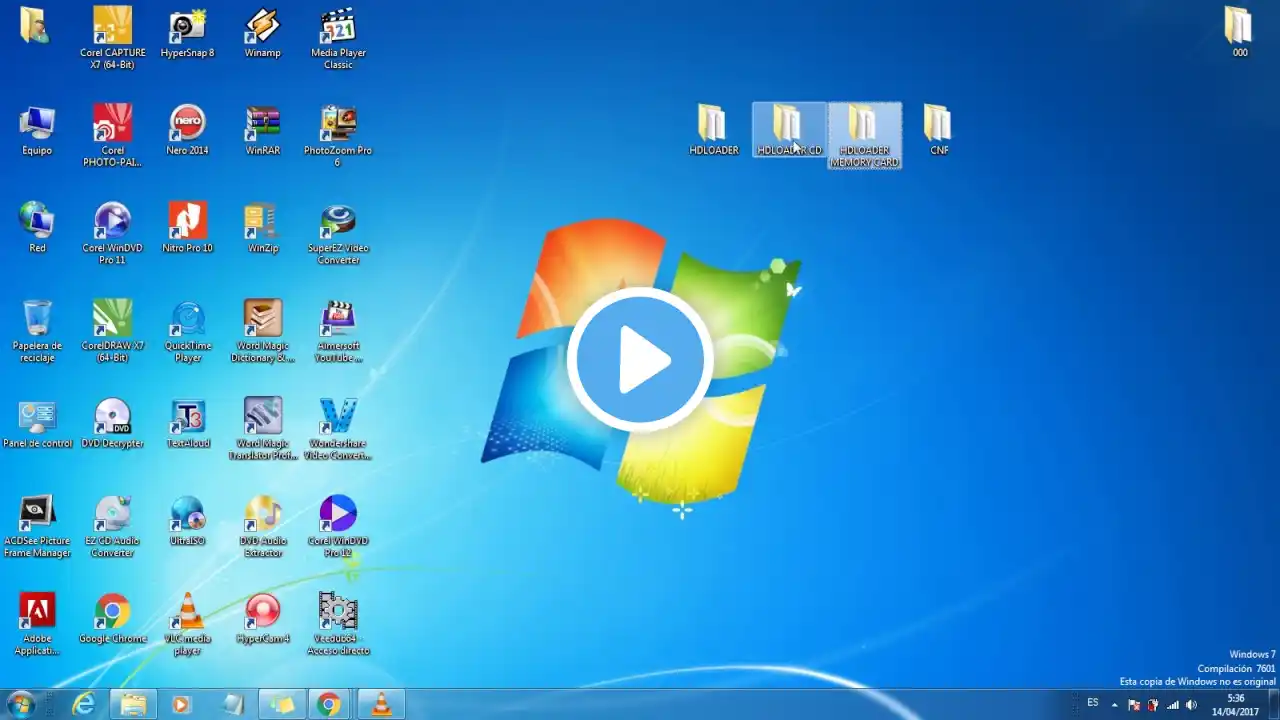Select the Corel CAPTURE X7 desktop shortcut

coord(112,38)
